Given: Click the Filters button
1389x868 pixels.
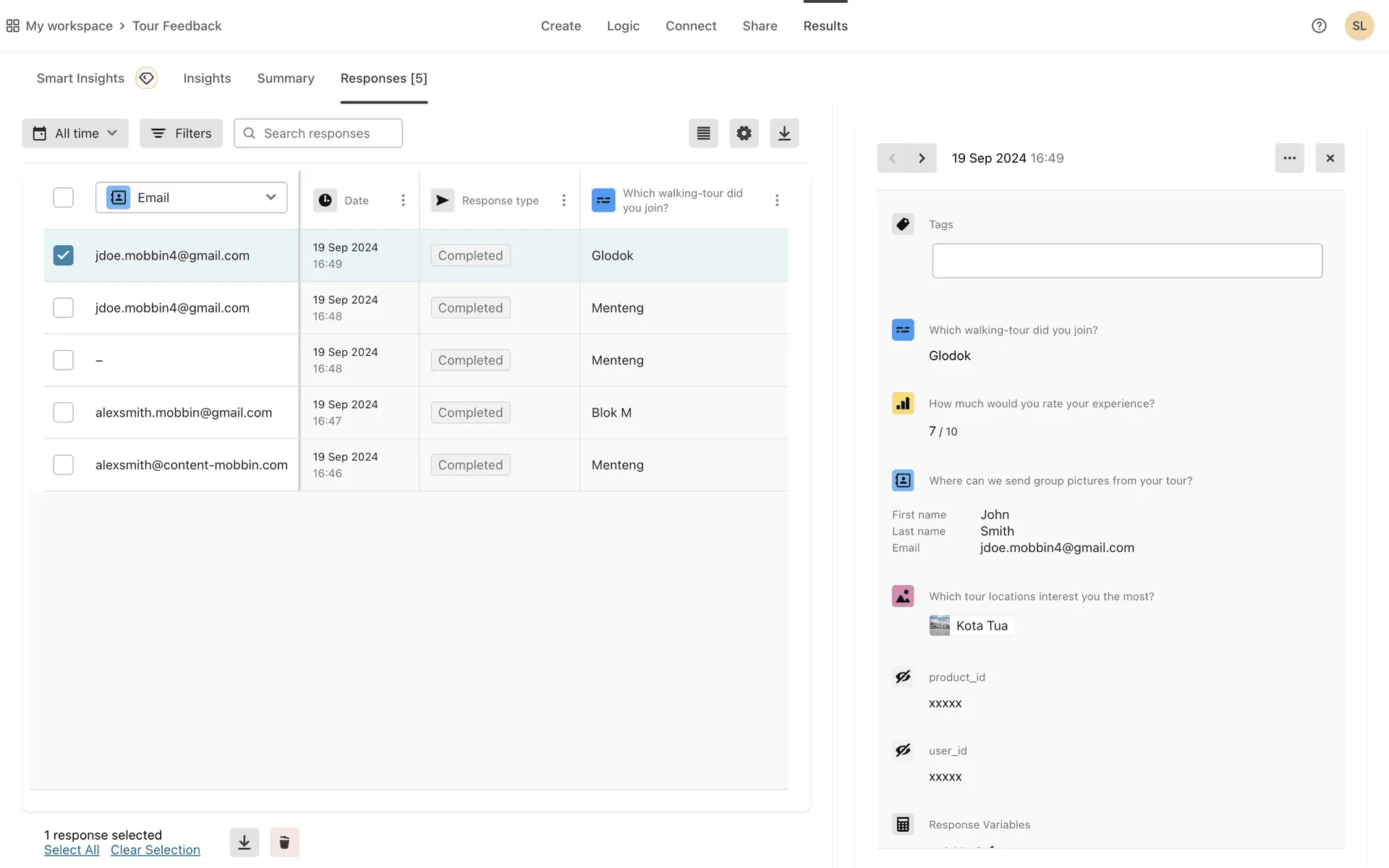Looking at the screenshot, I should click(181, 133).
